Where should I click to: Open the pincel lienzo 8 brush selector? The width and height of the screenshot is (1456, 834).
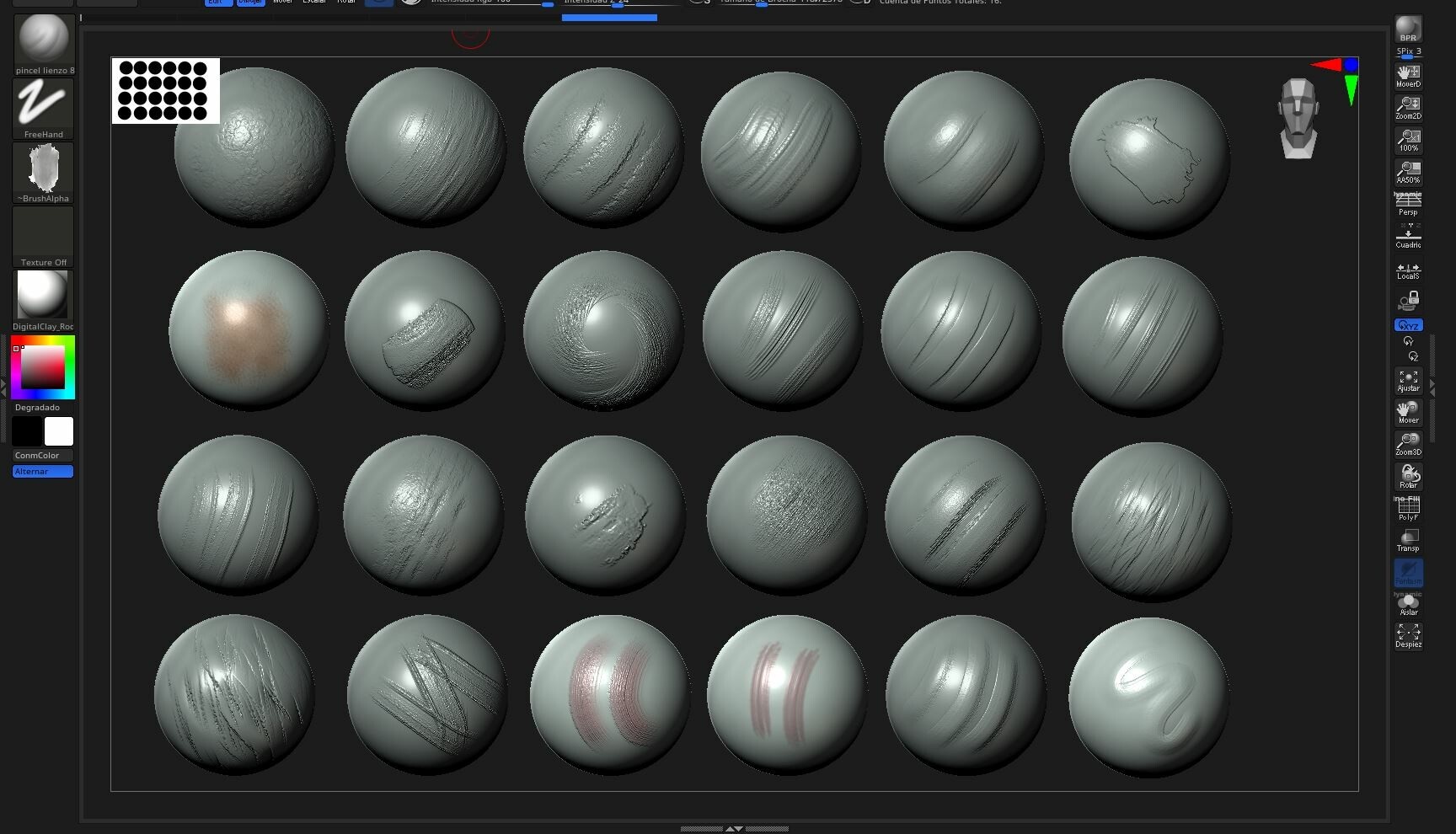click(x=42, y=38)
